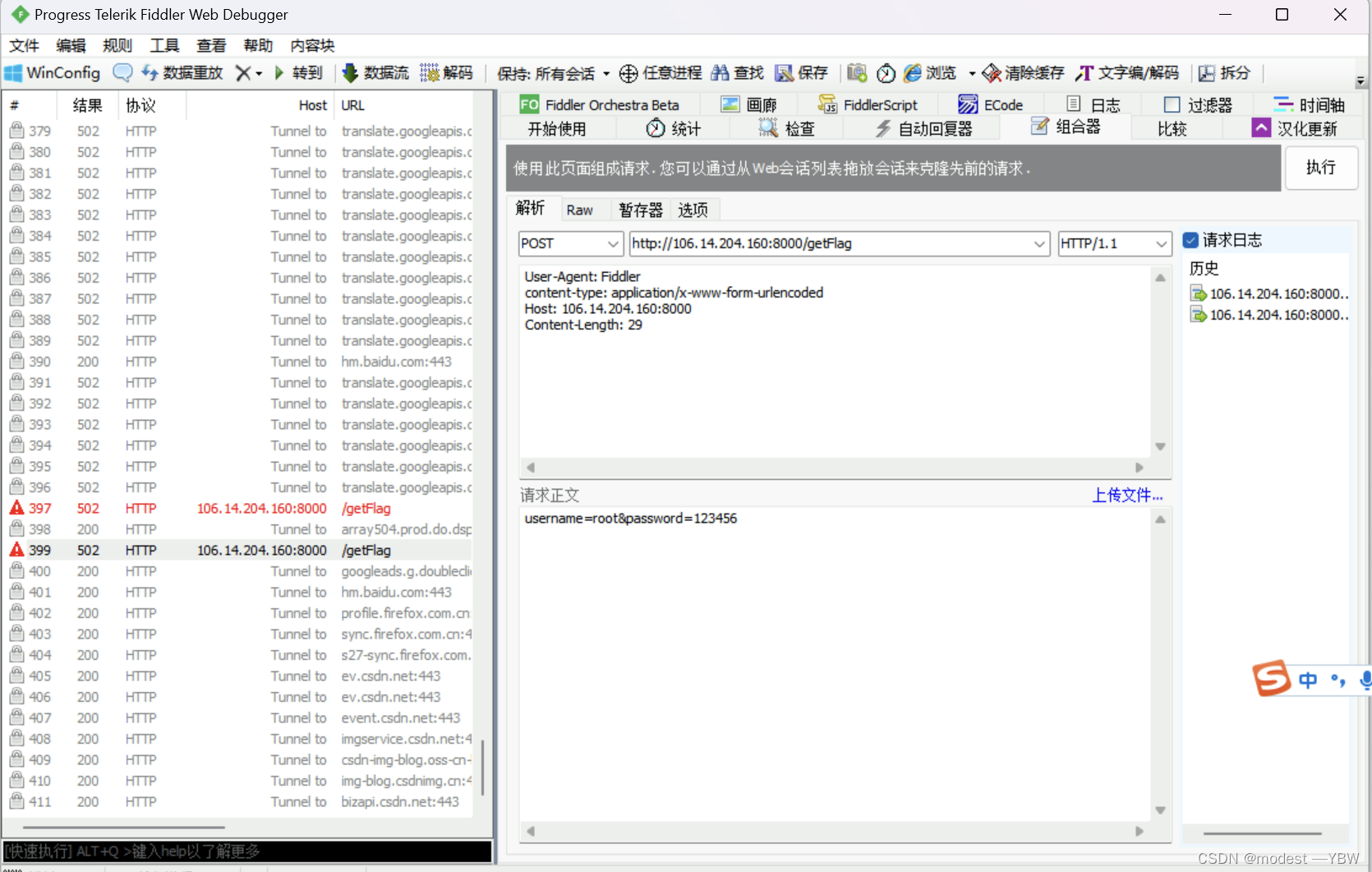Image resolution: width=1372 pixels, height=872 pixels.
Task: Open the second history entry 106.14.204.160:8000
Action: (1269, 315)
